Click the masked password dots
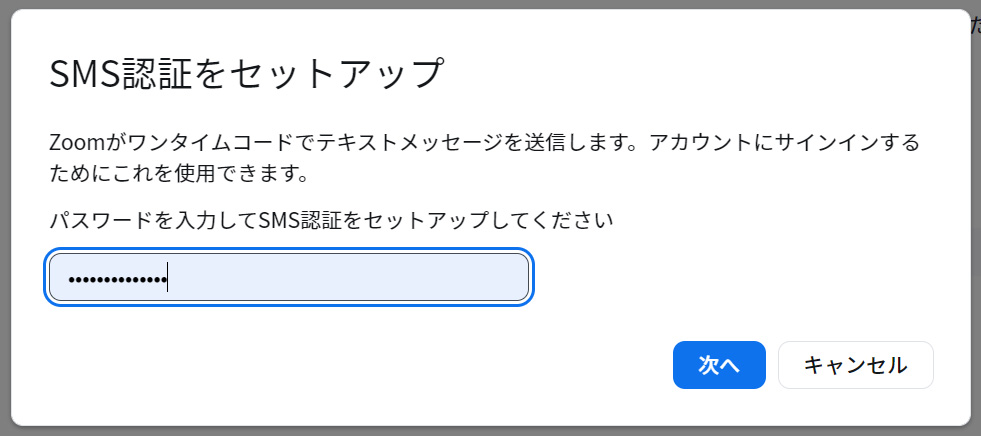Screen dimensions: 981x436 pos(115,278)
